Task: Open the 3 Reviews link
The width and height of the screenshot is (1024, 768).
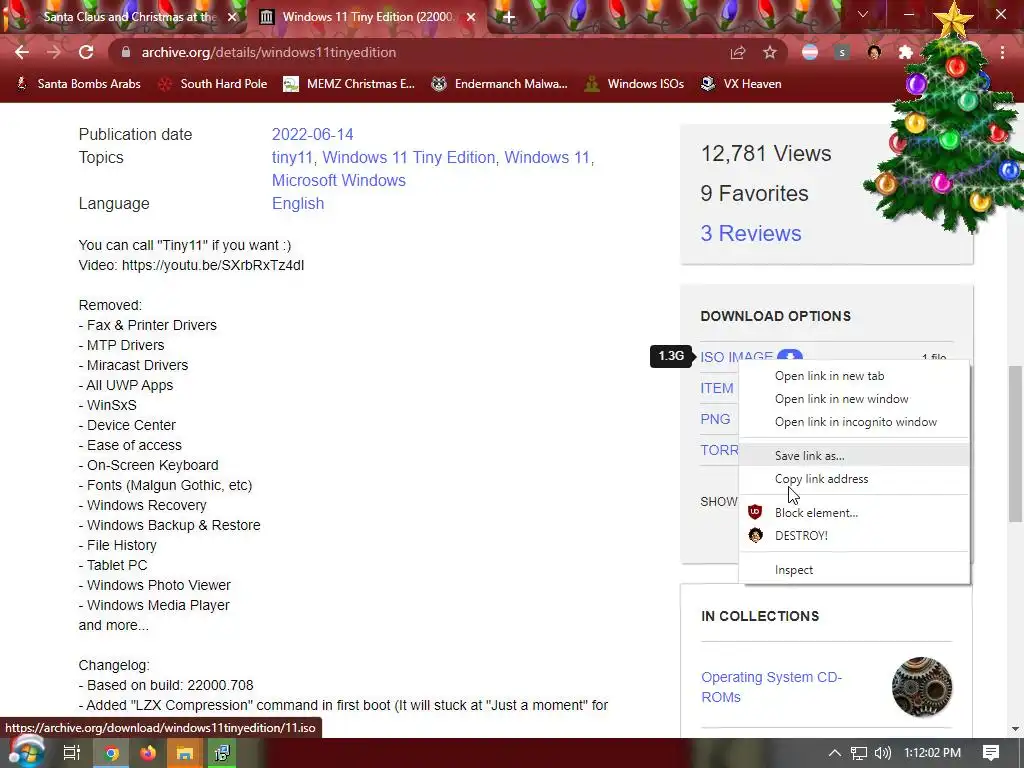Action: tap(751, 233)
